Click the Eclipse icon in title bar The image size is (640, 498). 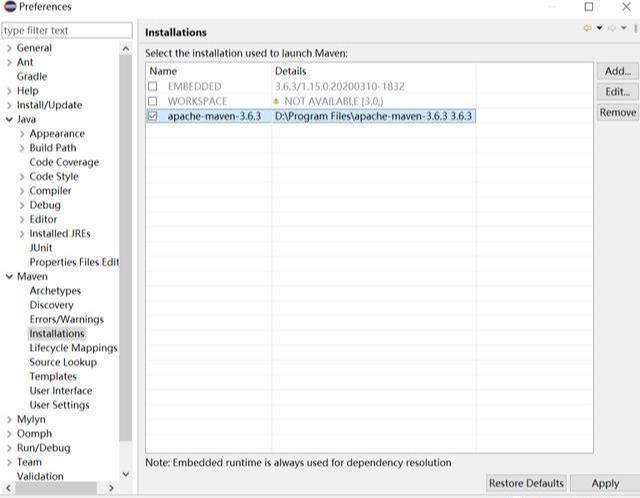[10, 7]
